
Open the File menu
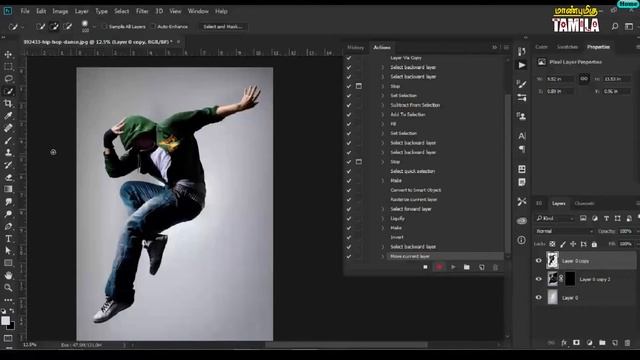[25, 11]
